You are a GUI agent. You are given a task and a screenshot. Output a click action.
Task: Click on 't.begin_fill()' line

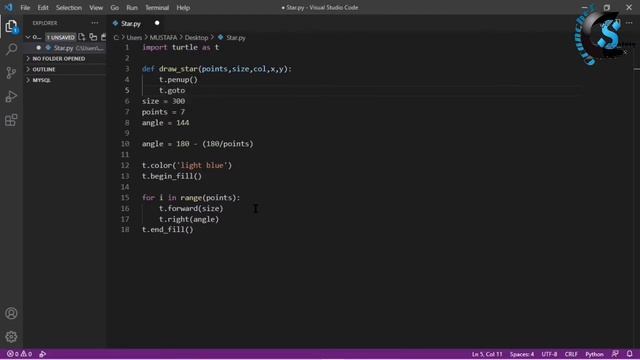pos(172,176)
